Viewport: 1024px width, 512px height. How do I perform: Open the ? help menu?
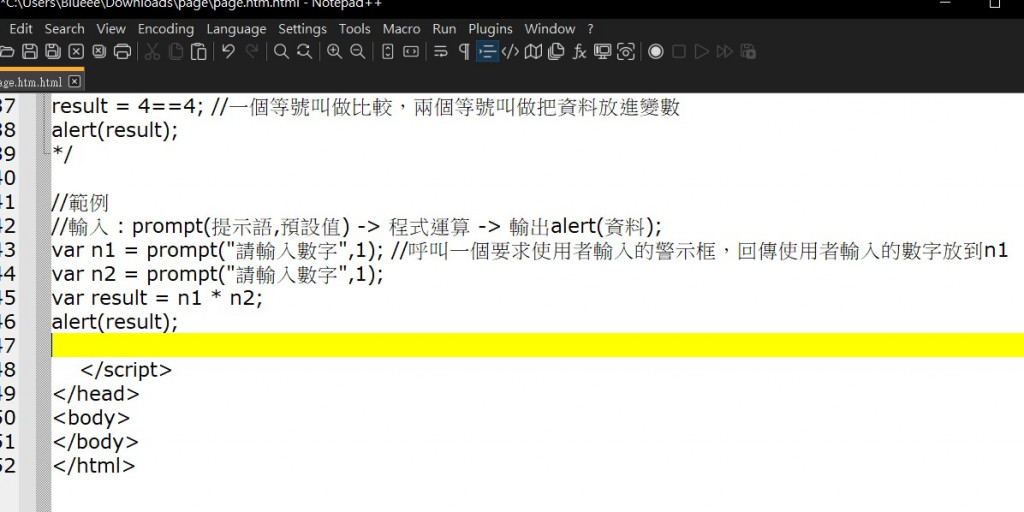(590, 29)
